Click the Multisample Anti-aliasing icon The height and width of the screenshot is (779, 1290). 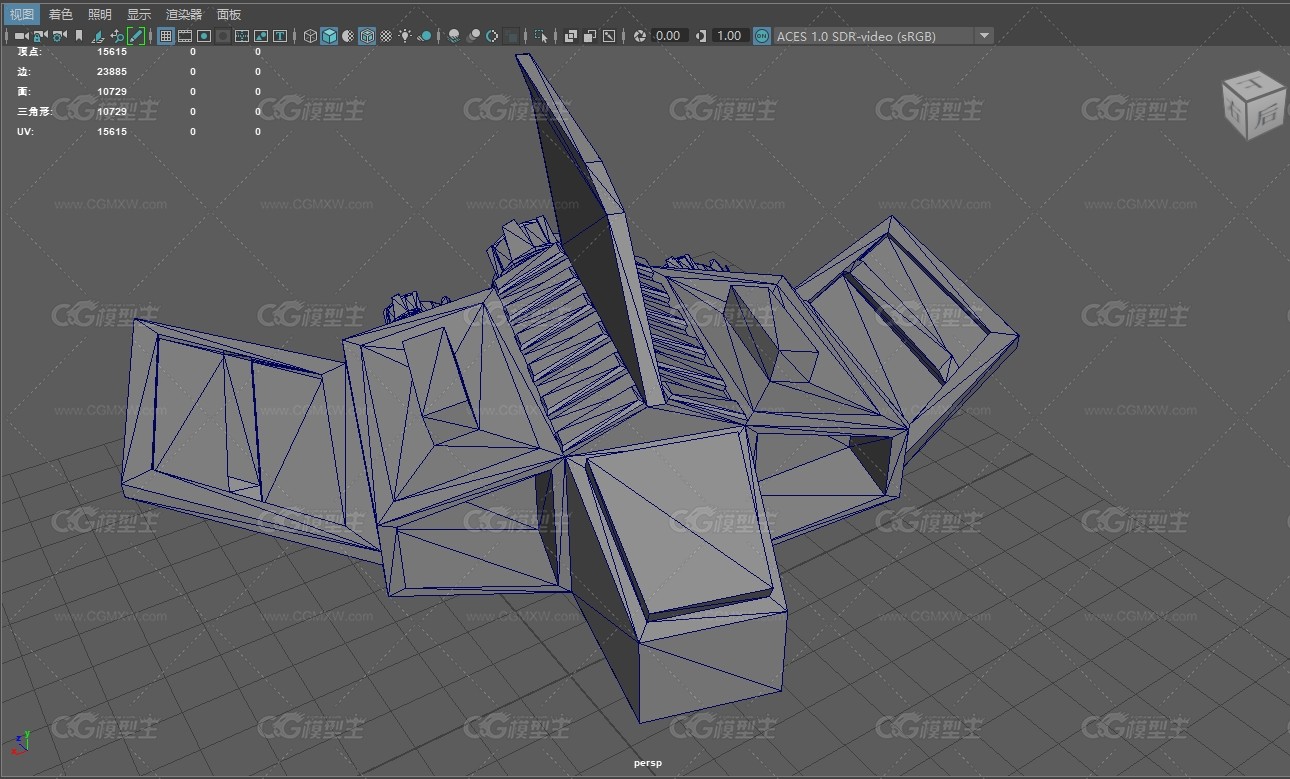pos(492,36)
